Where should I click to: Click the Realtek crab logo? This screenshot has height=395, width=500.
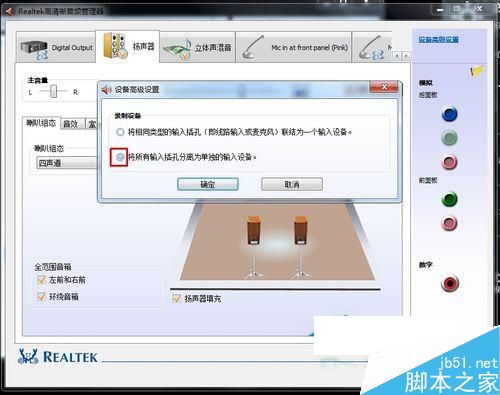point(28,356)
